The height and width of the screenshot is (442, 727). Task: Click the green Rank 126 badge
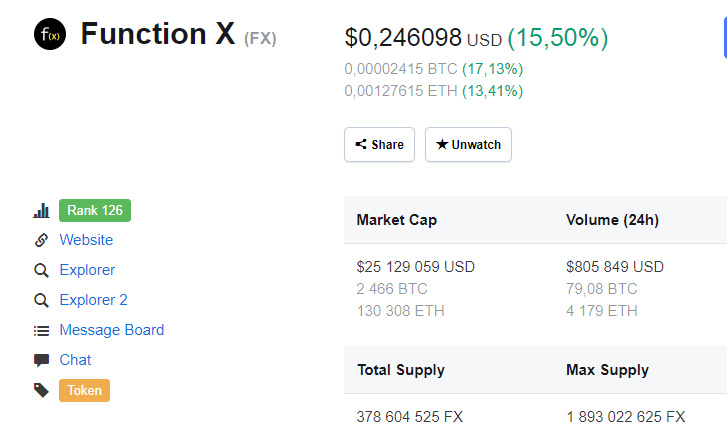click(95, 210)
